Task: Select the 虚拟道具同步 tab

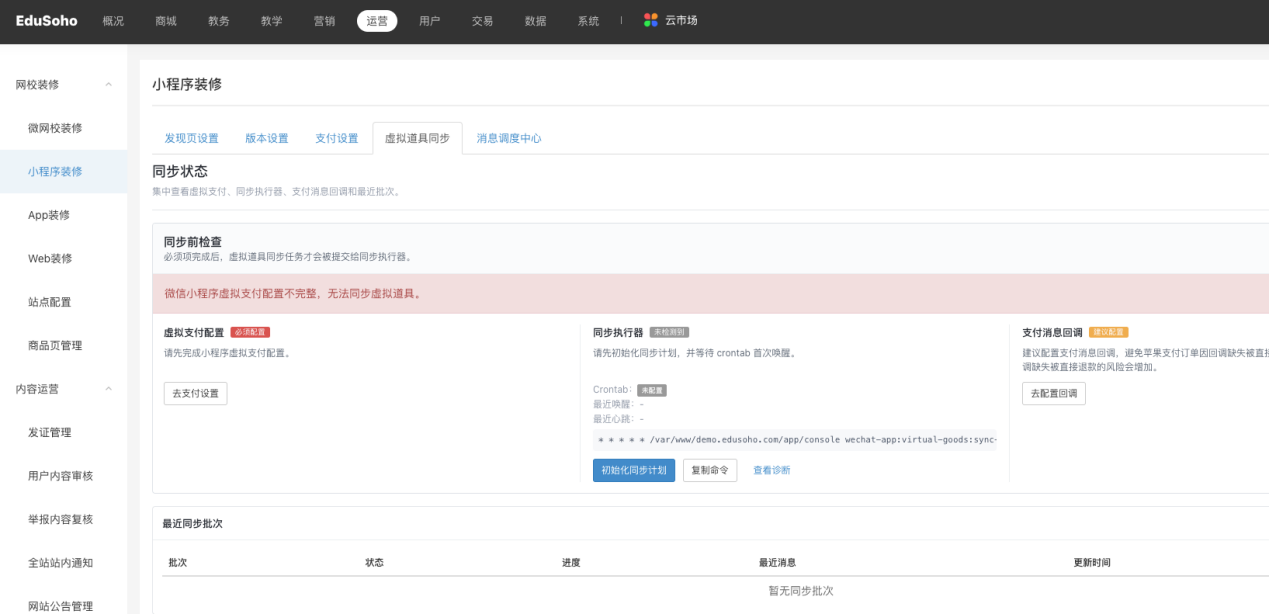Action: click(x=417, y=138)
